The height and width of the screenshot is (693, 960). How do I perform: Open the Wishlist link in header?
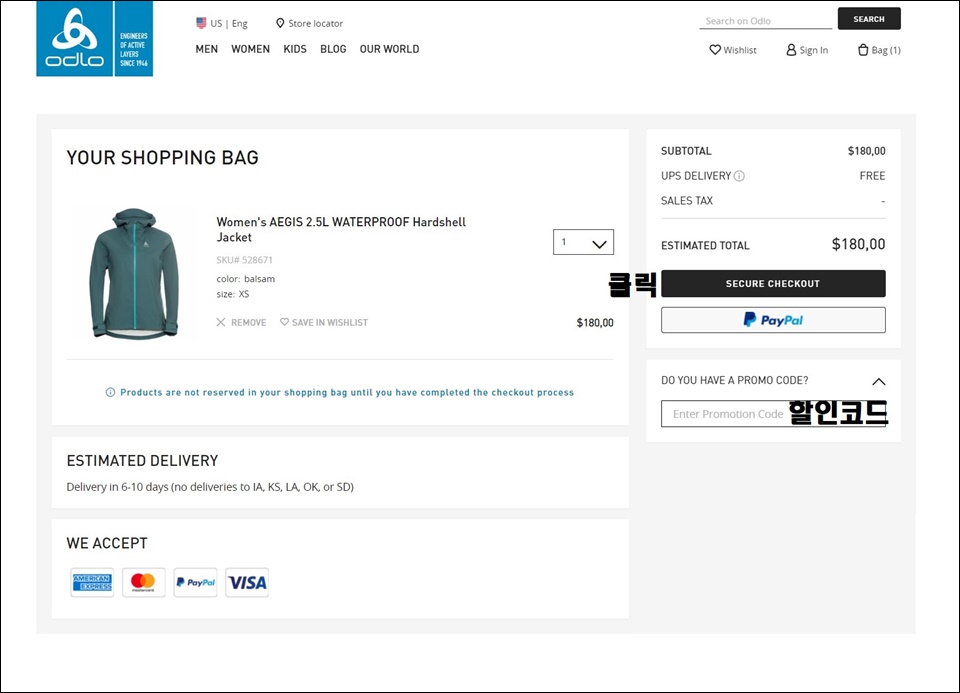733,50
